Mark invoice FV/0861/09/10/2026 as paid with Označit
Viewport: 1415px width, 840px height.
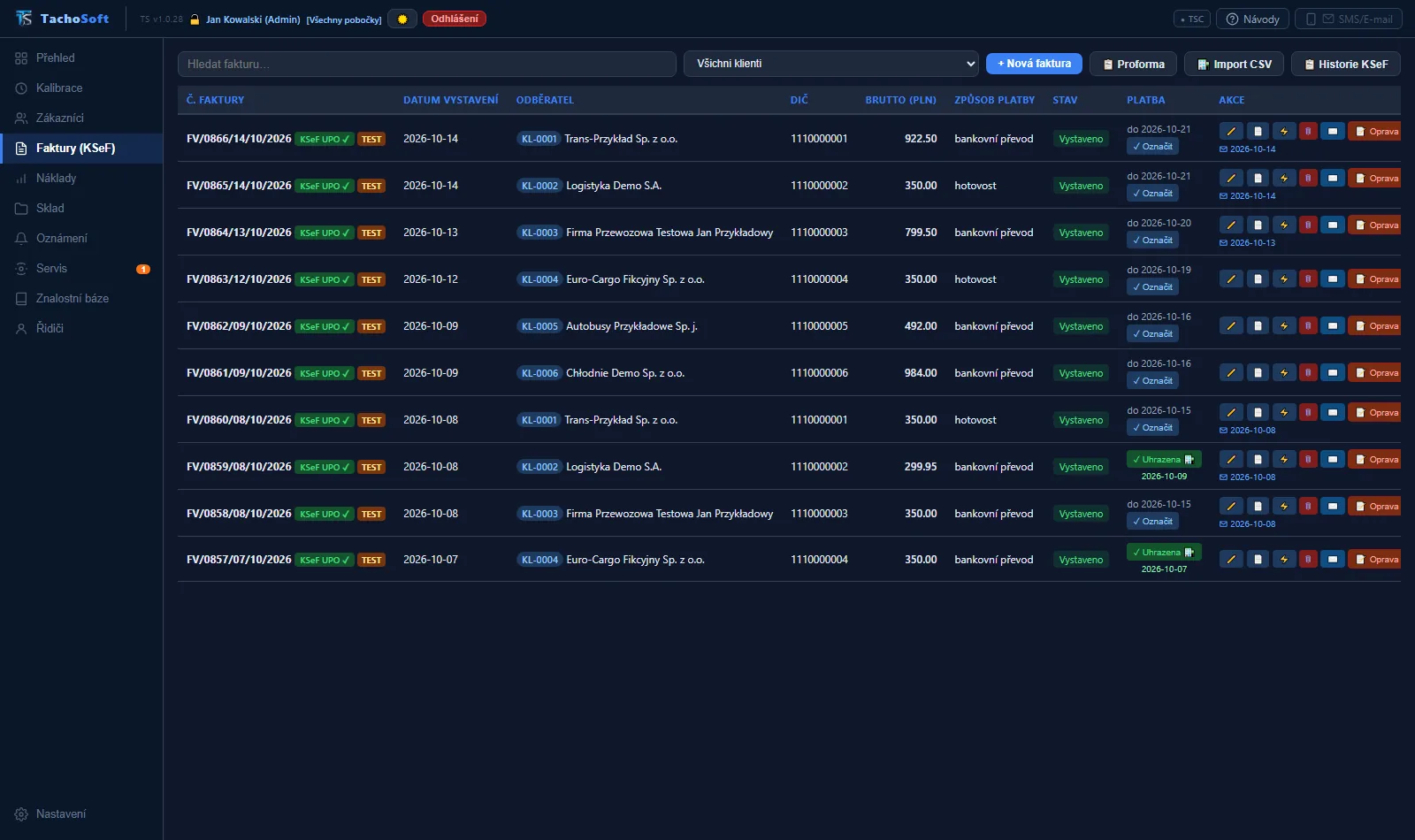(x=1152, y=380)
